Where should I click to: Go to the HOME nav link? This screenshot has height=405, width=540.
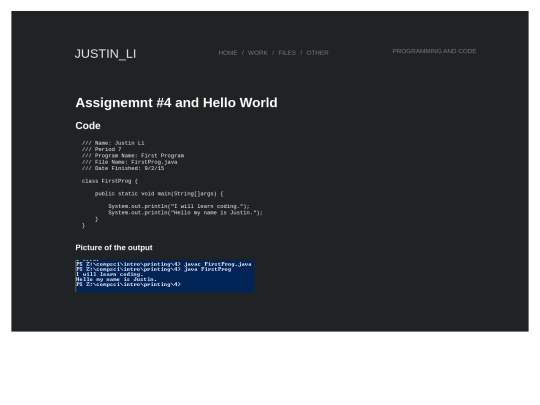tap(228, 53)
